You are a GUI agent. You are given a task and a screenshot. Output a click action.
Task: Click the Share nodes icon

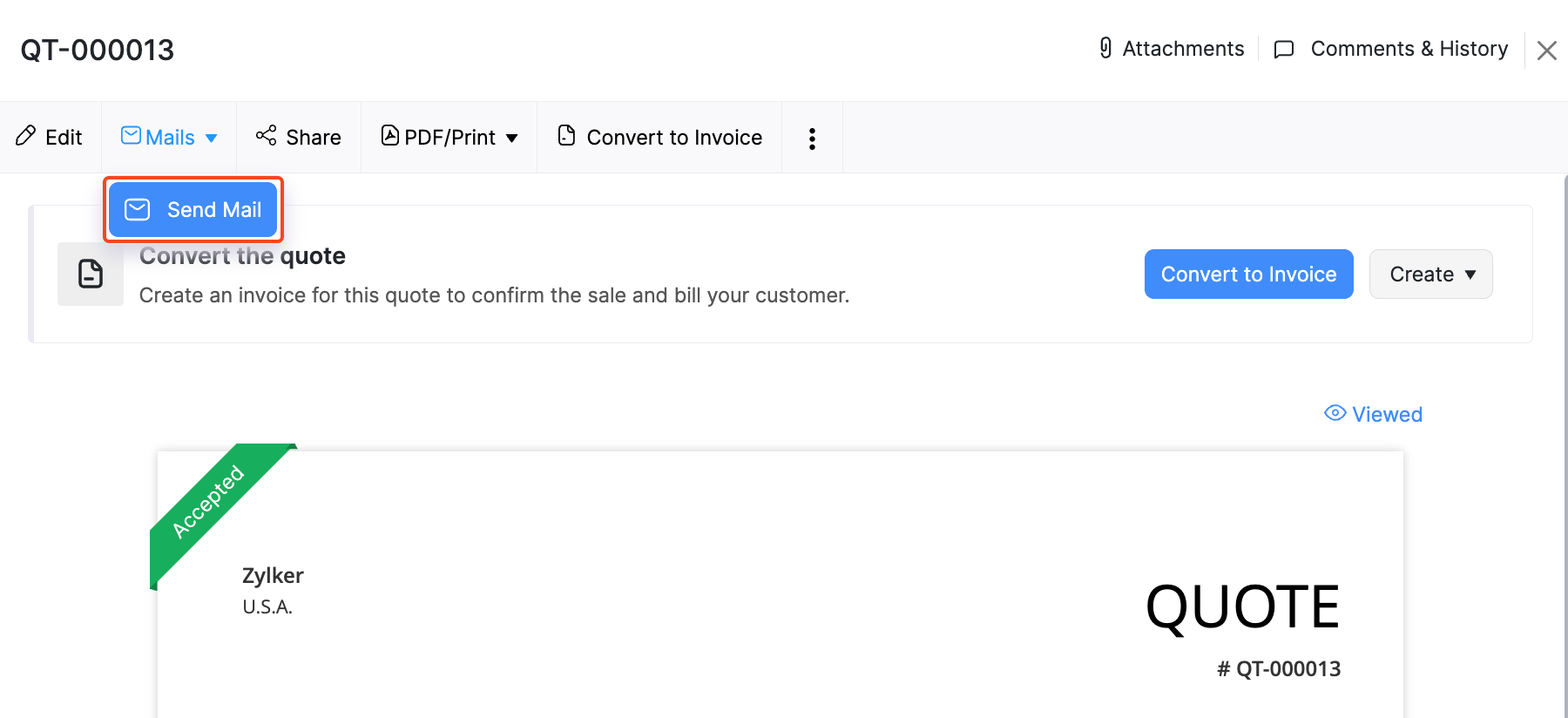(x=266, y=136)
